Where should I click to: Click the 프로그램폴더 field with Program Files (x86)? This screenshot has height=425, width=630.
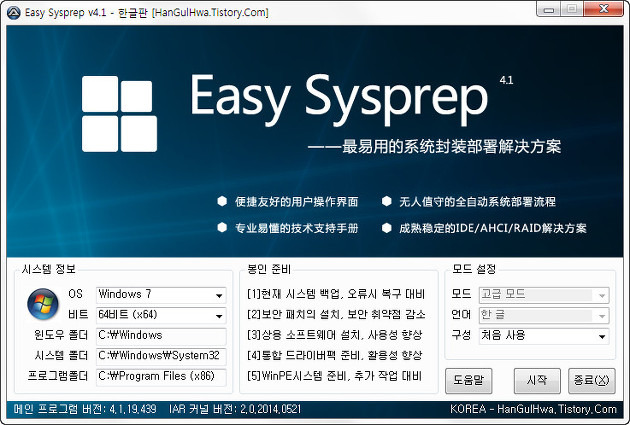pos(161,377)
